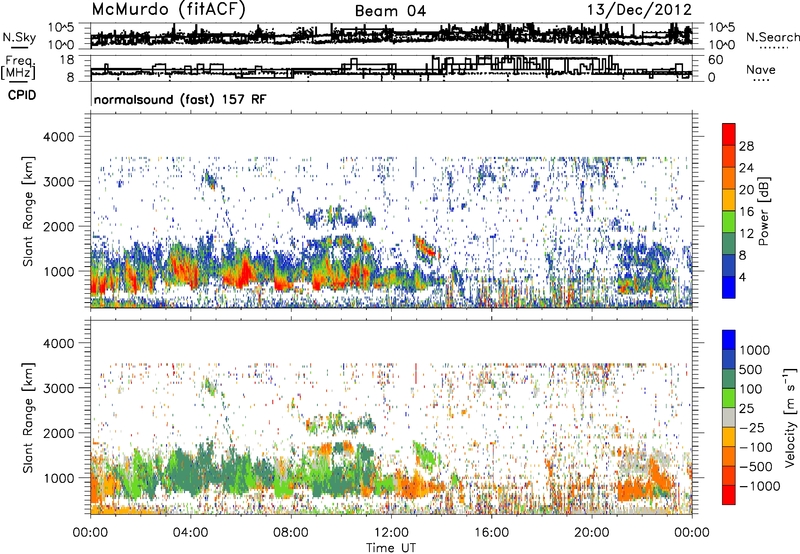Select the 'N.Sky' legend label

pos(19,37)
